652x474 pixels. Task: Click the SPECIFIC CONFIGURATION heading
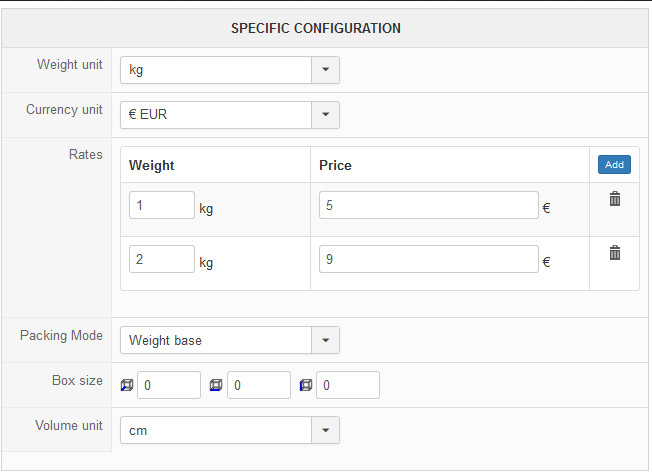click(316, 28)
